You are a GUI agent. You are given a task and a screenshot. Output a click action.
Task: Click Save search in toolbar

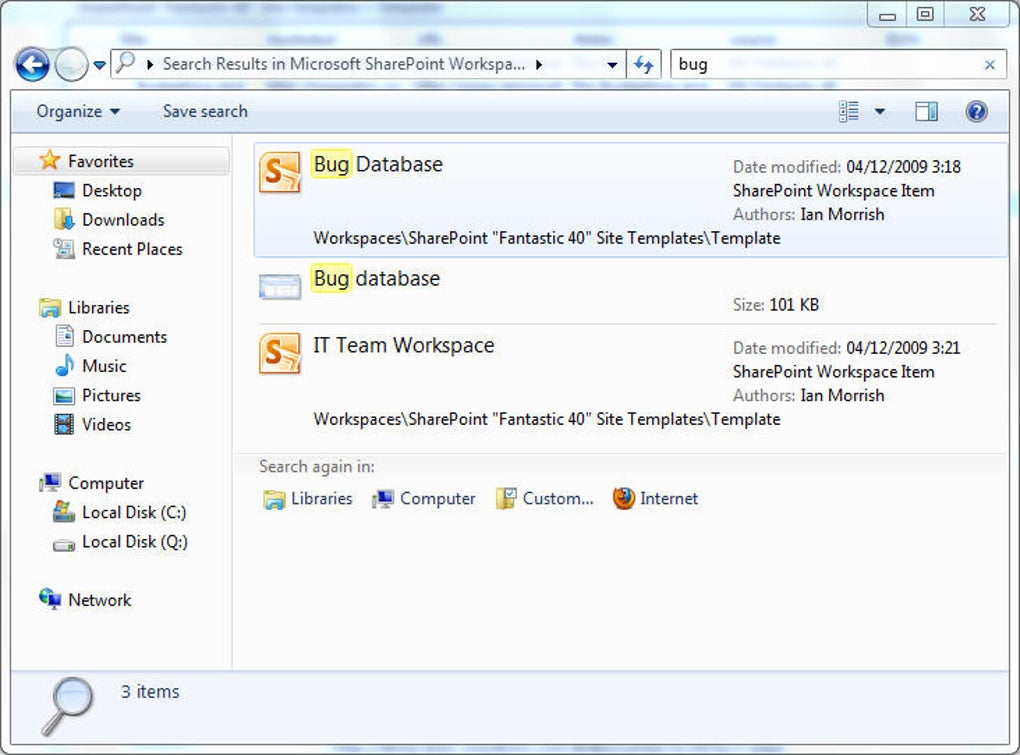tap(205, 111)
